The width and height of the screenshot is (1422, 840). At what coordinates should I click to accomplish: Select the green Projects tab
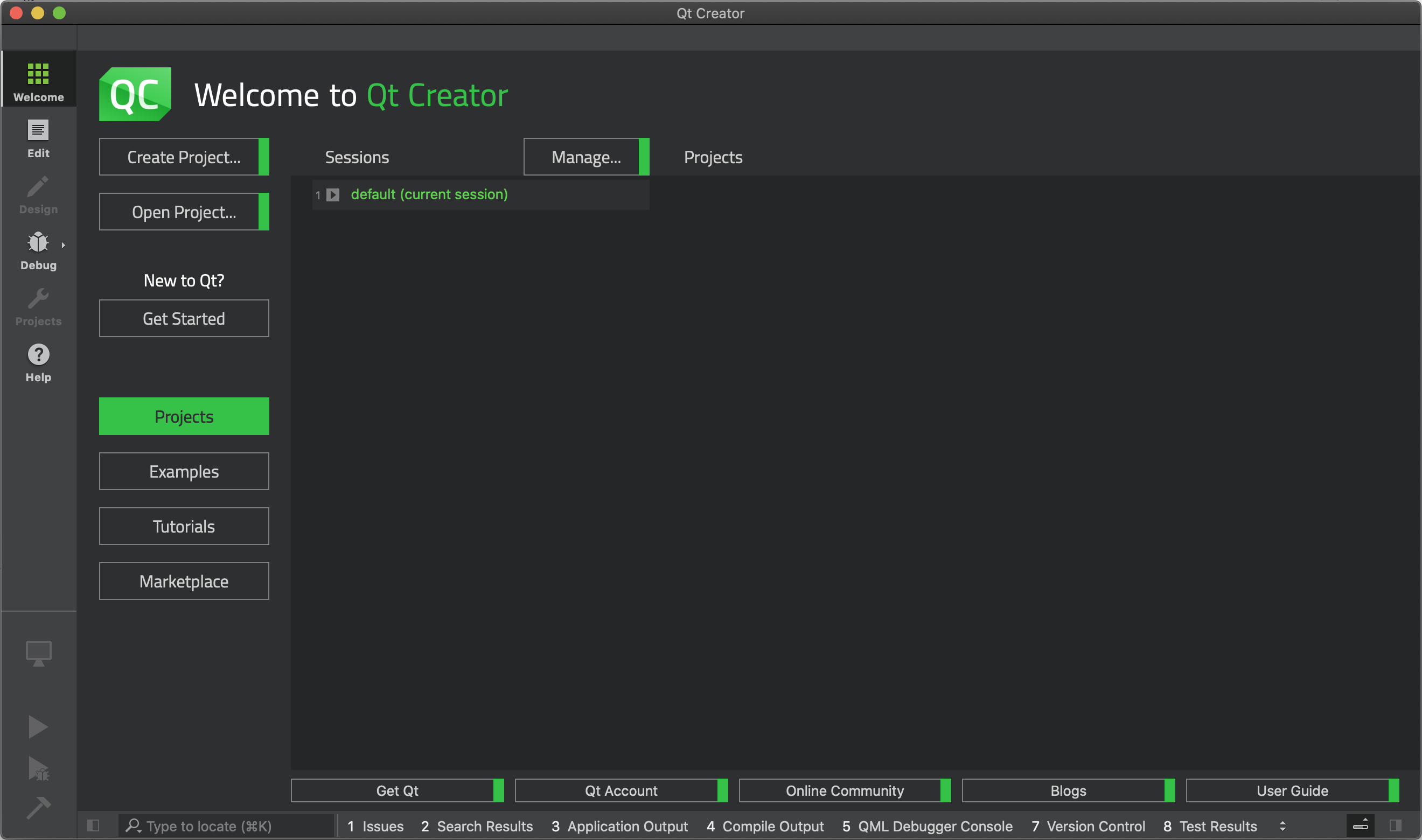coord(184,416)
